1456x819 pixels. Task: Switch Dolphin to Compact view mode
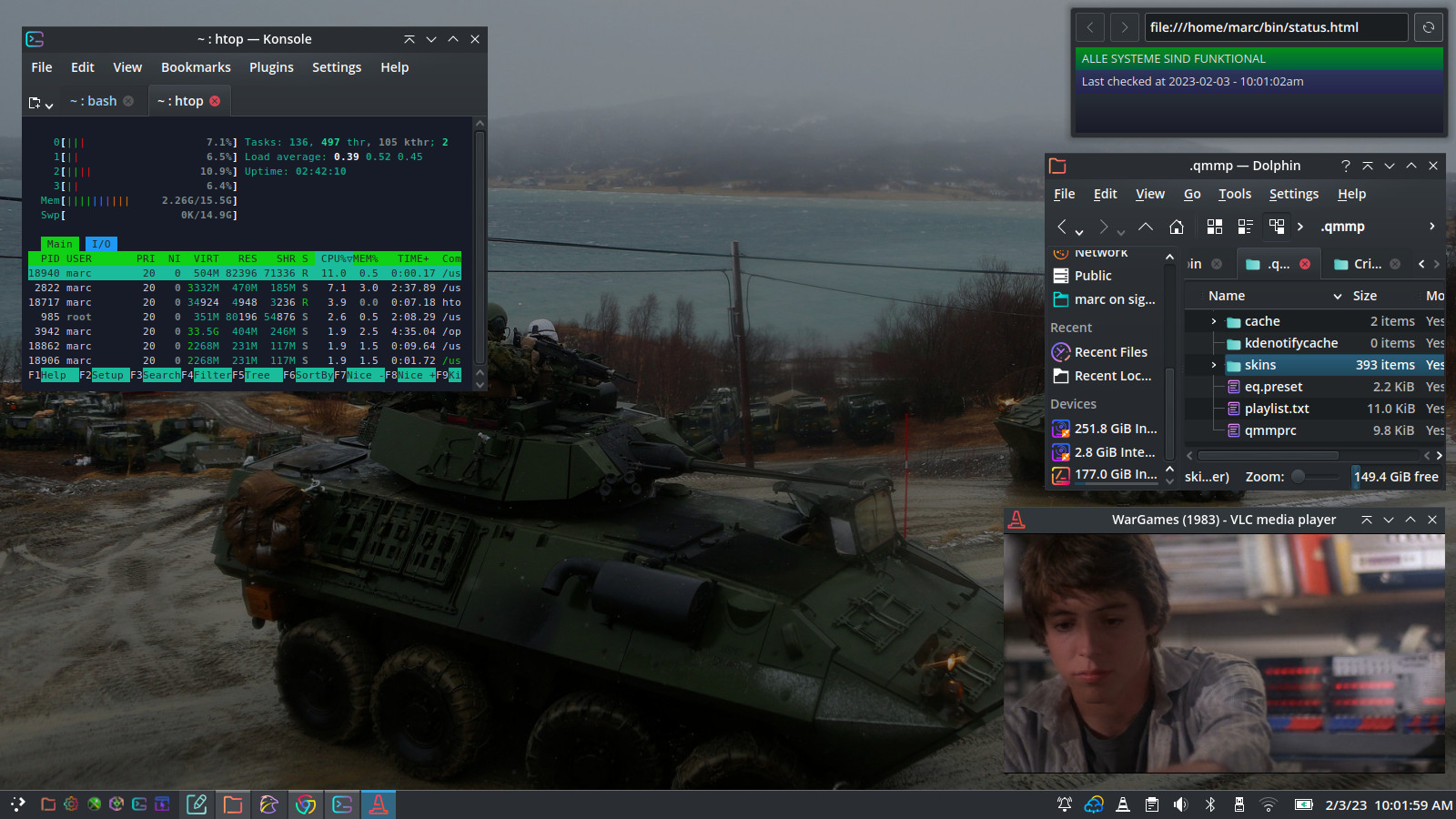[x=1246, y=227]
